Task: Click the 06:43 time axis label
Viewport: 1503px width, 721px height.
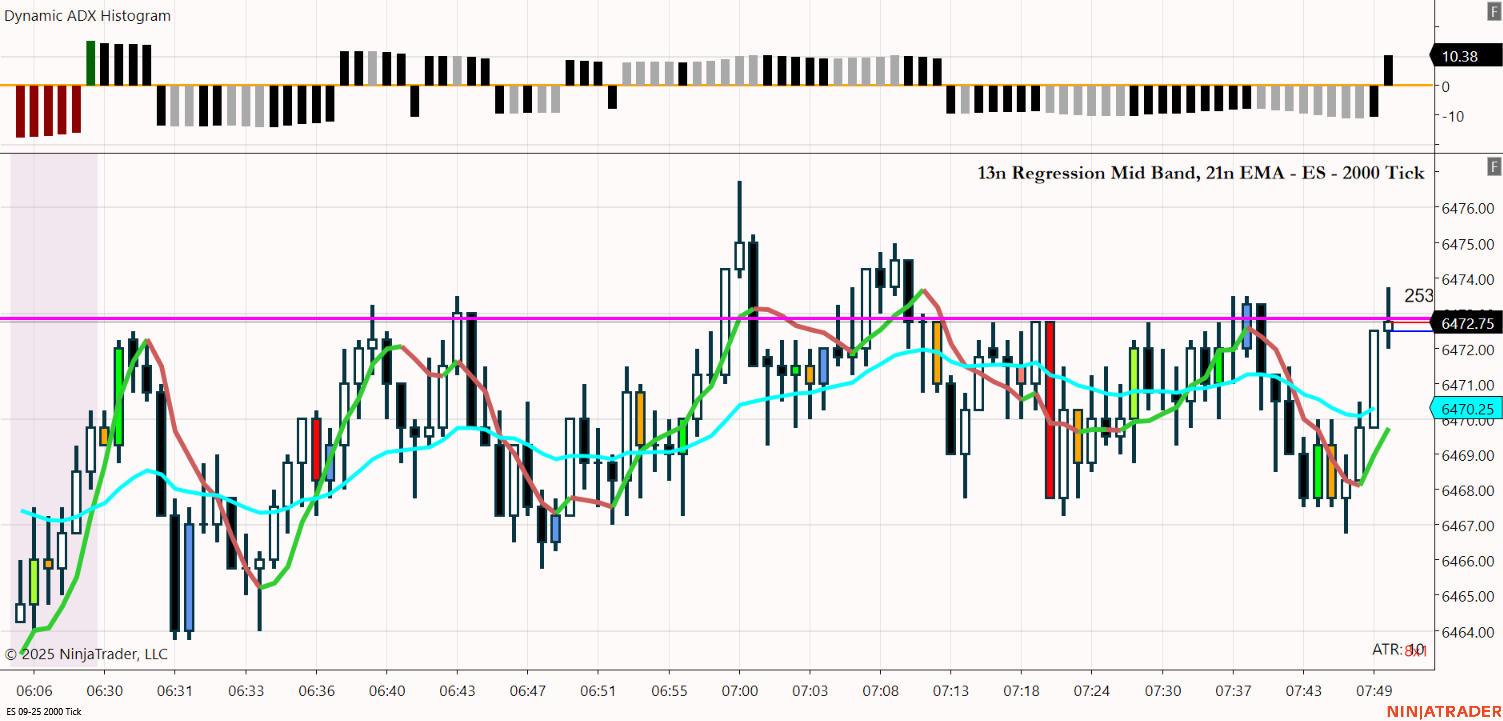Action: tap(457, 691)
